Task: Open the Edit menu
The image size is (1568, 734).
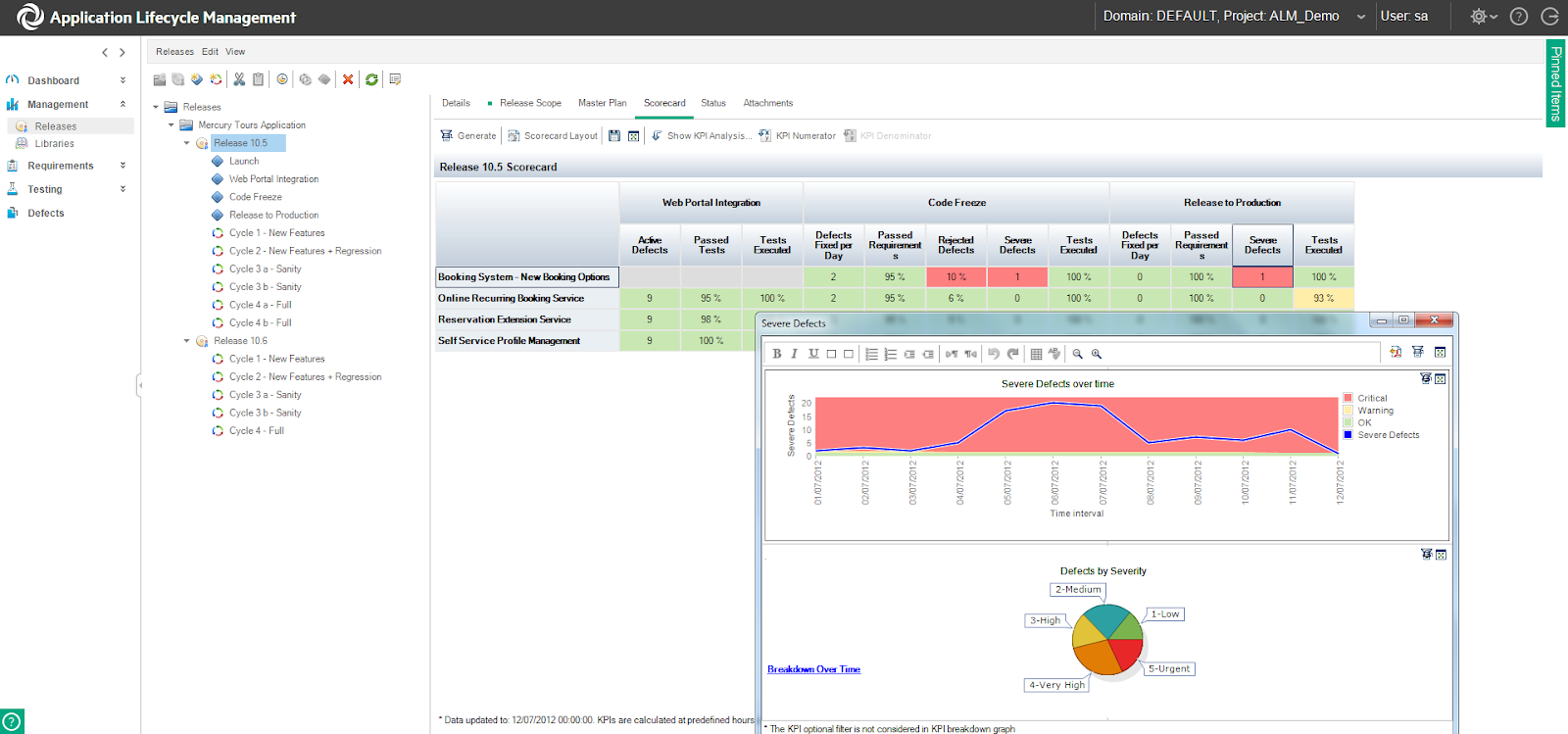Action: click(210, 52)
